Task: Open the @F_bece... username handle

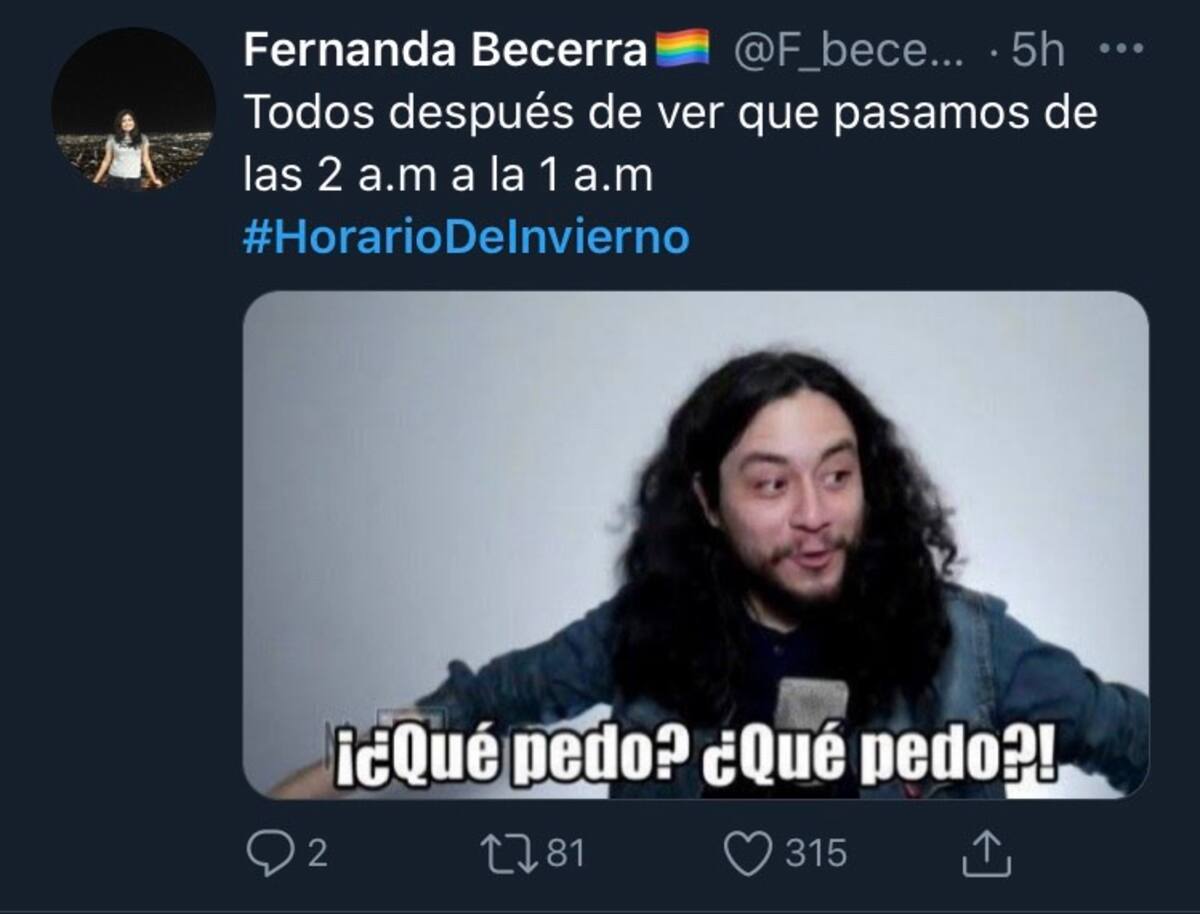Action: pos(849,50)
